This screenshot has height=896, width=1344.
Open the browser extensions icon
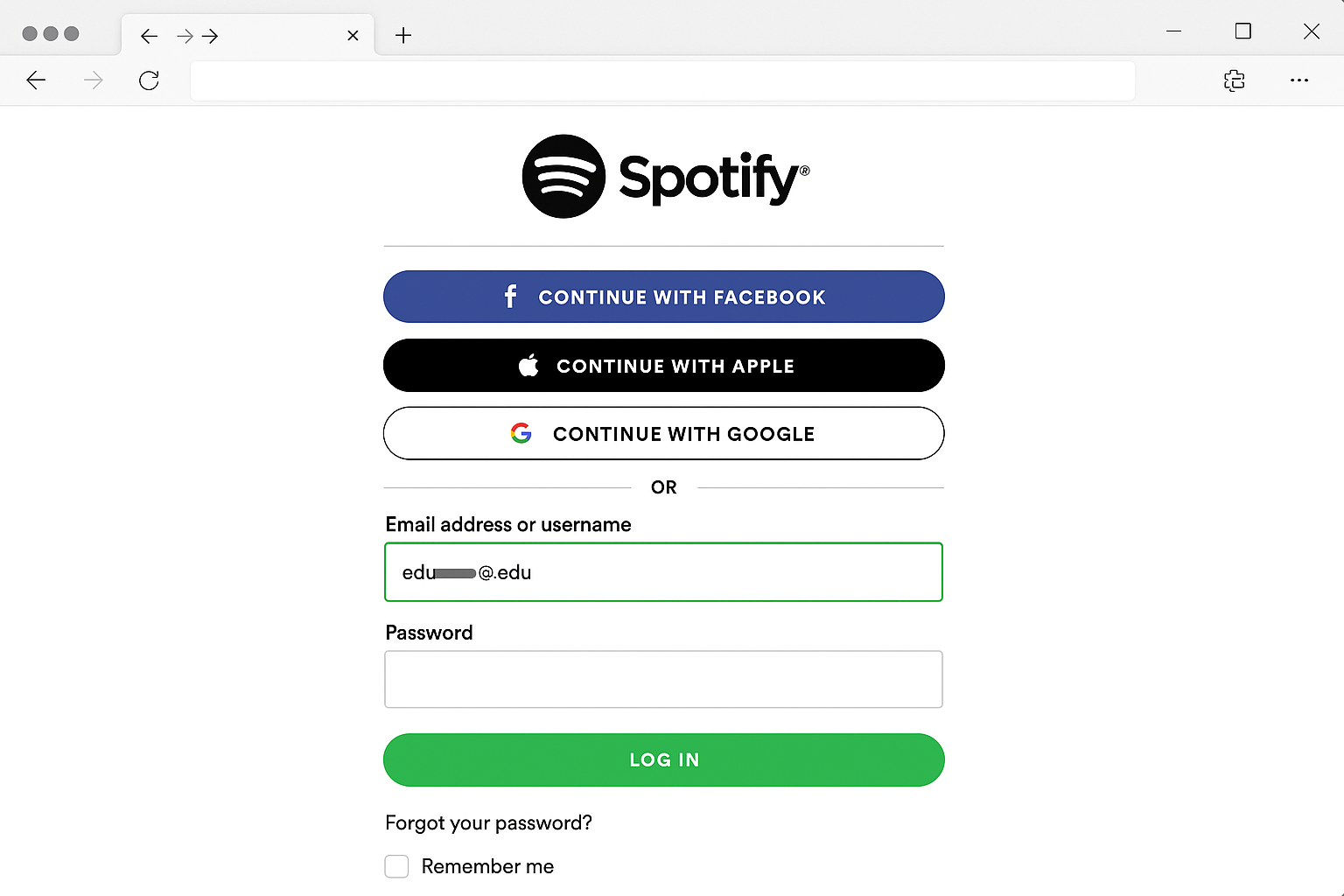[1234, 80]
